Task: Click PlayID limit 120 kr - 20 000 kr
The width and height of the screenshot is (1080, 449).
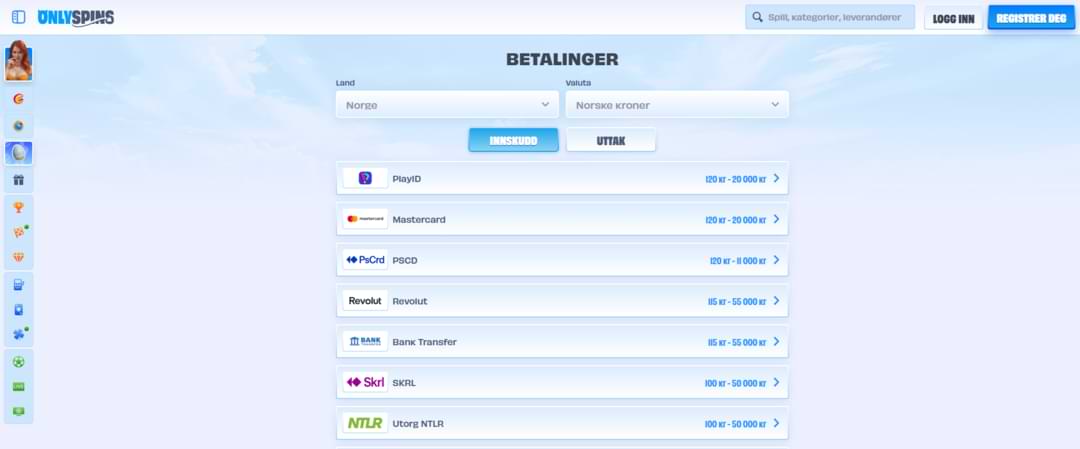Action: [x=736, y=179]
